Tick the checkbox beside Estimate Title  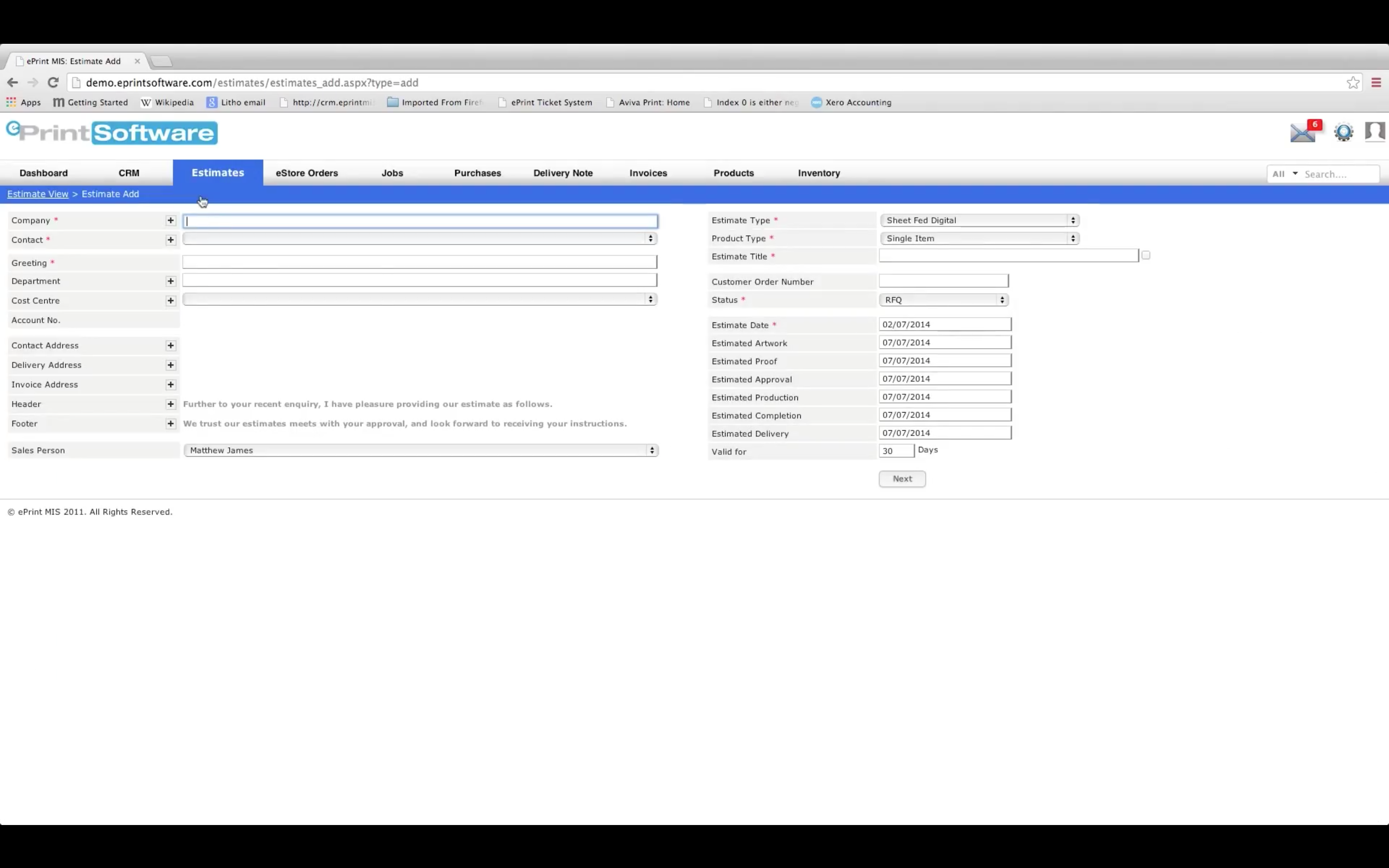[1146, 255]
